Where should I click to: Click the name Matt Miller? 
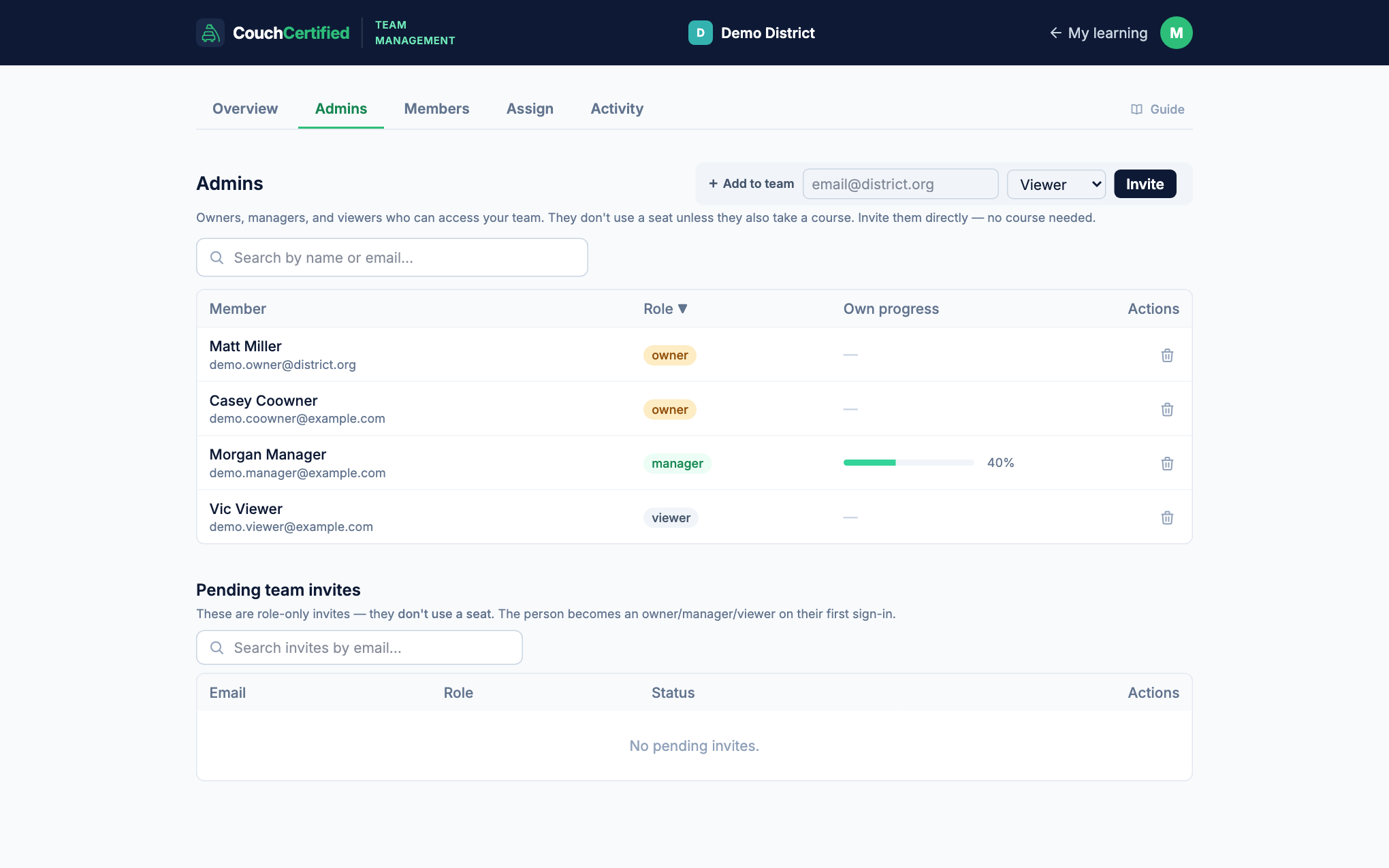pyautogui.click(x=245, y=347)
